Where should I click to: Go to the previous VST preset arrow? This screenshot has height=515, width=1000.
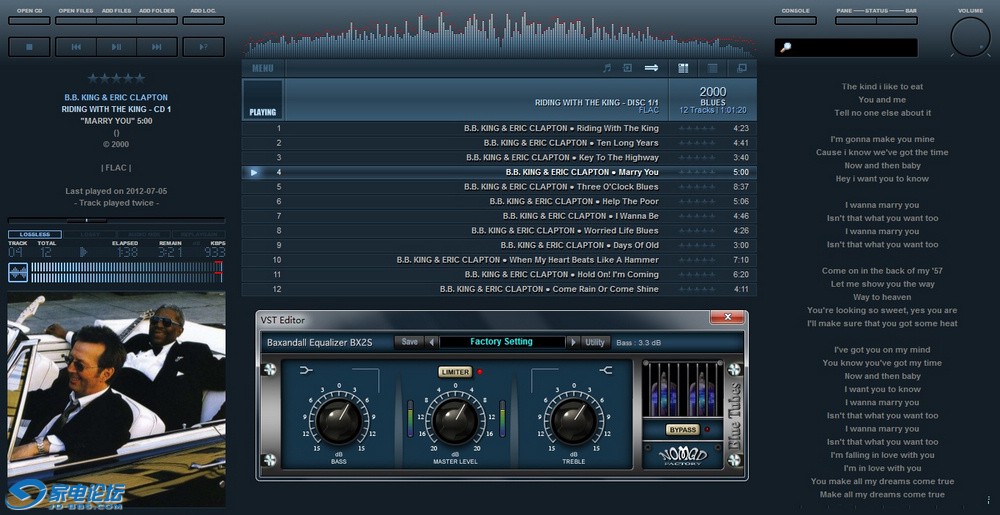pos(432,342)
